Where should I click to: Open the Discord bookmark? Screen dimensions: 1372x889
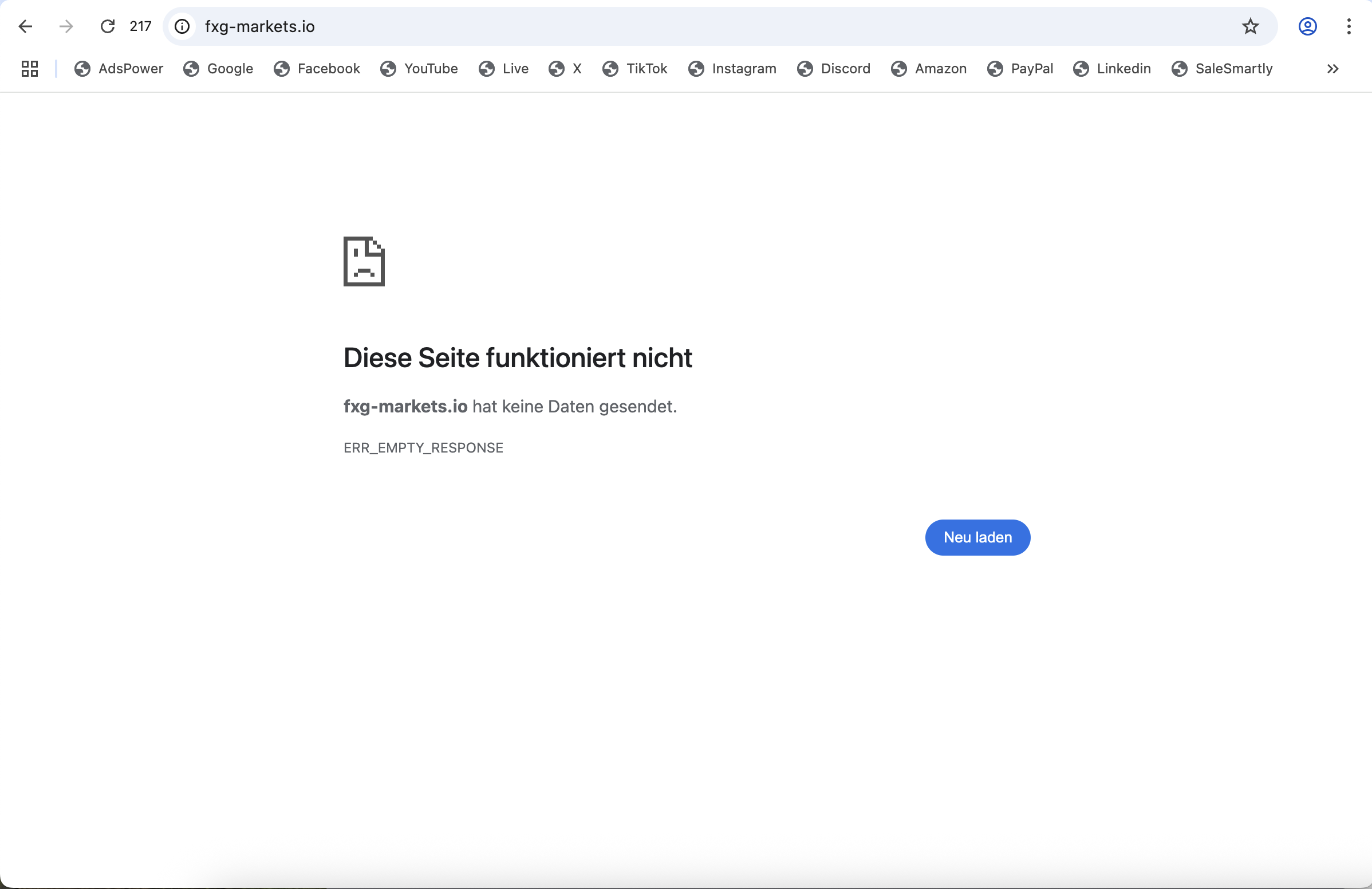834,69
